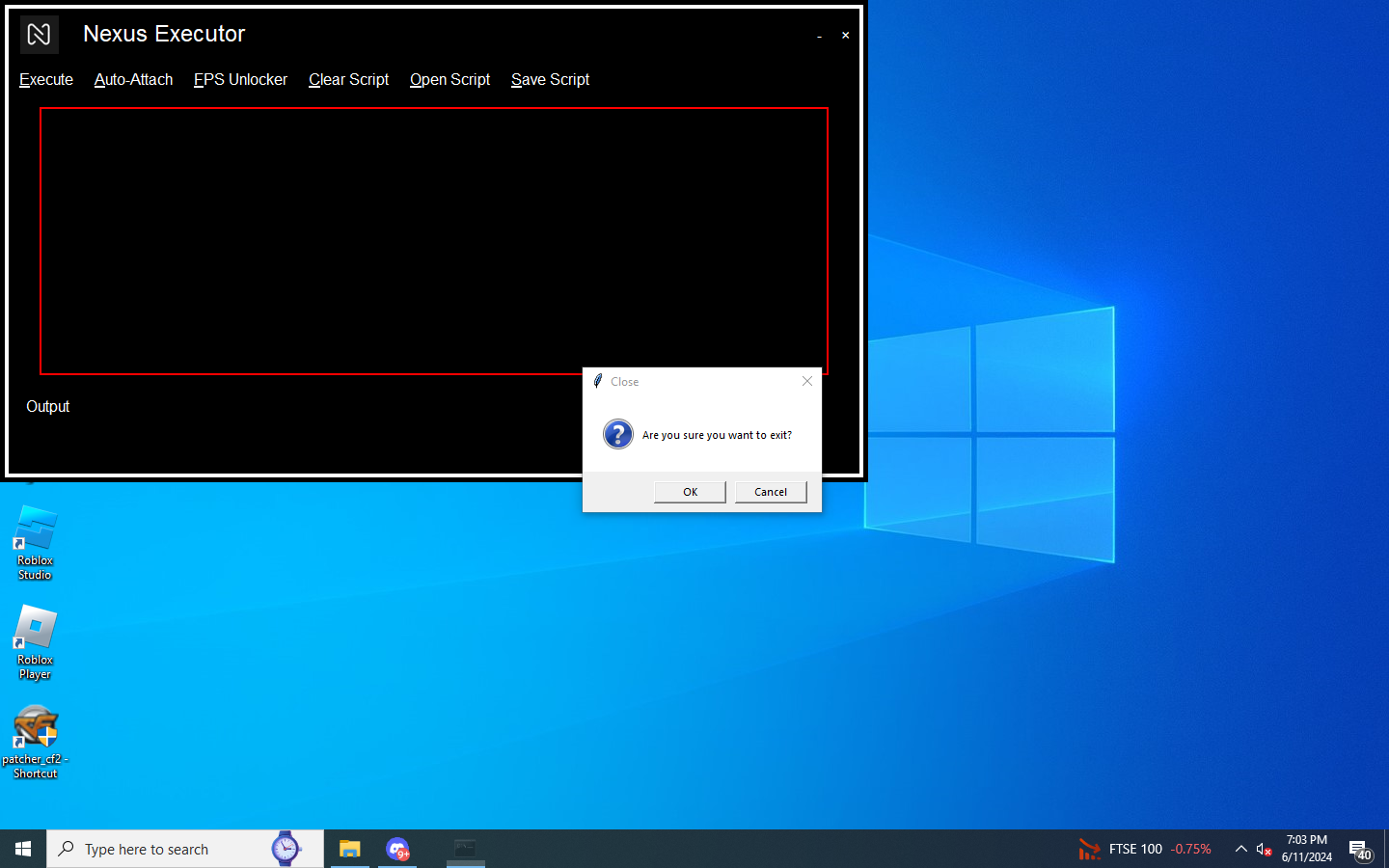Click the Nexus Executor logo icon
Image resolution: width=1389 pixels, height=868 pixels.
point(40,35)
